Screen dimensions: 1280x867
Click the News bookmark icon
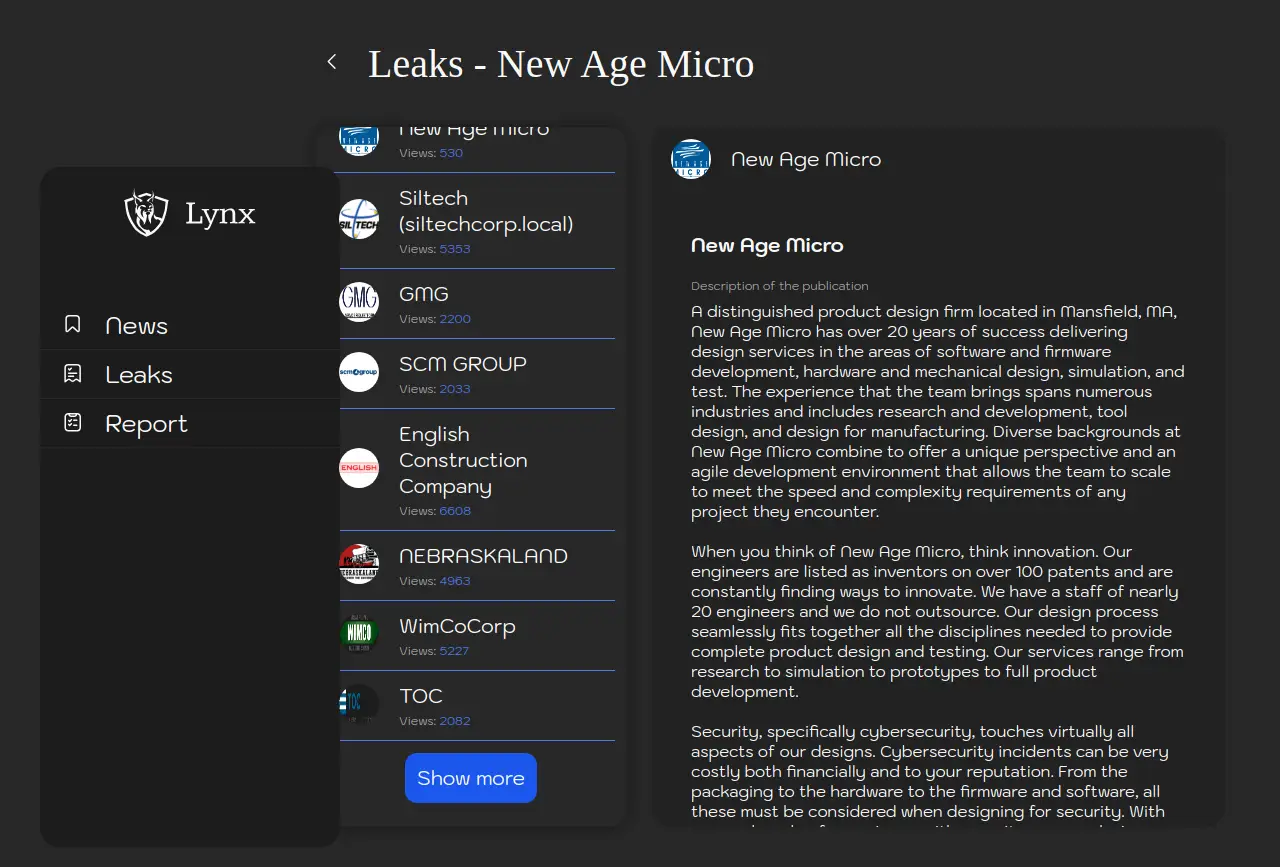72,325
